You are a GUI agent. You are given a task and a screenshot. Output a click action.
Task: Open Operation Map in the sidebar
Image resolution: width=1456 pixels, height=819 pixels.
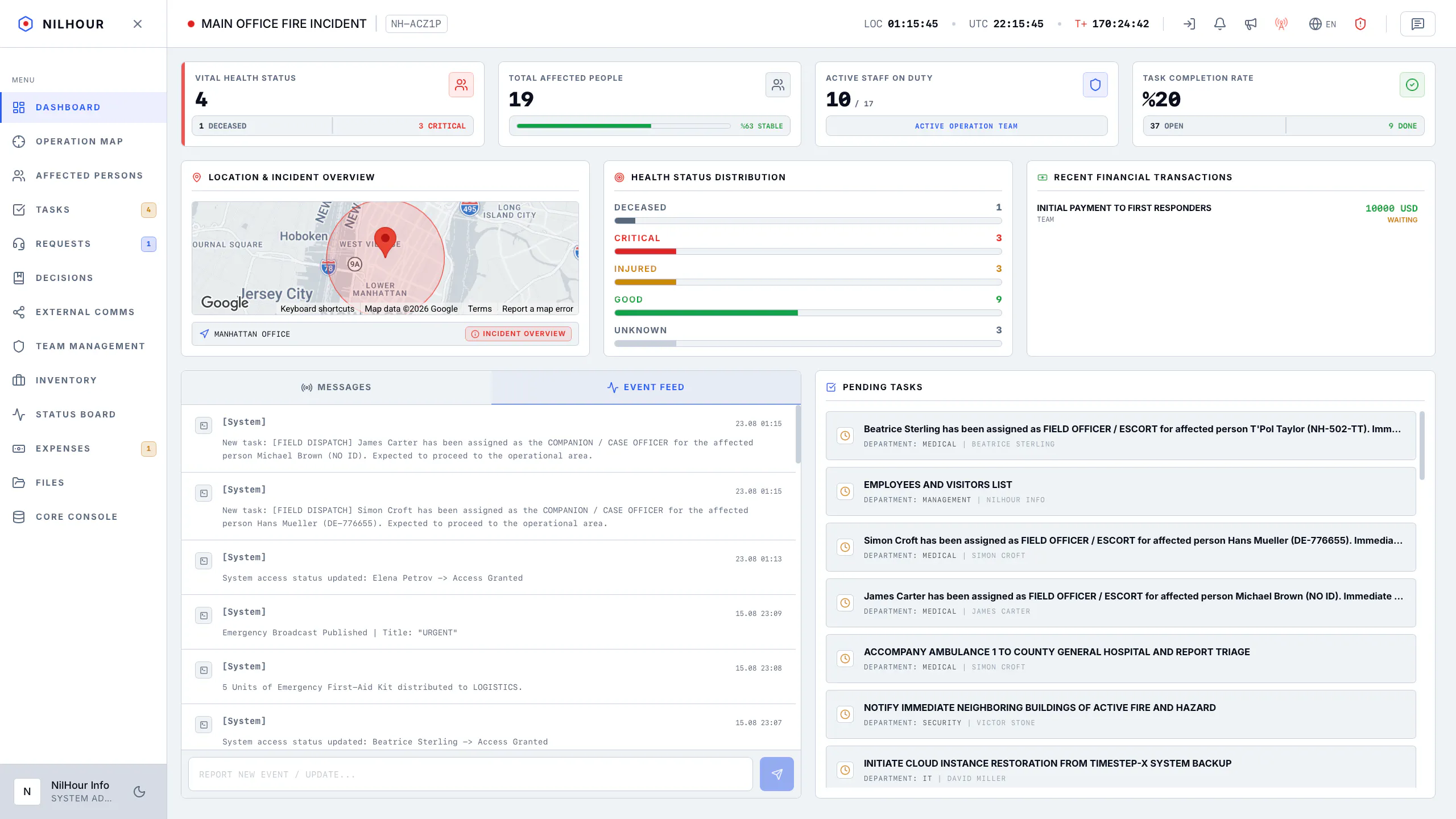(84, 142)
